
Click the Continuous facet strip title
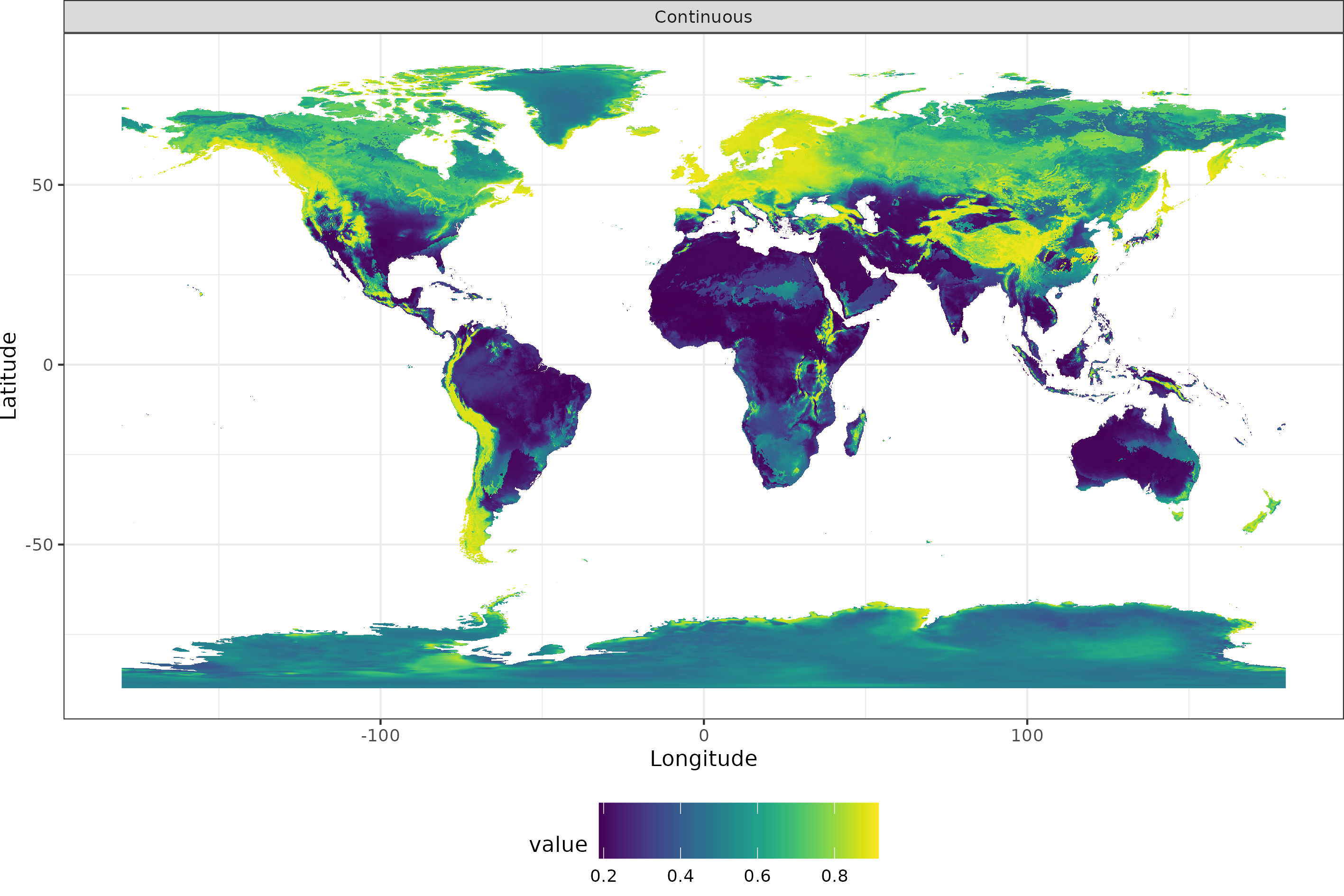point(704,17)
